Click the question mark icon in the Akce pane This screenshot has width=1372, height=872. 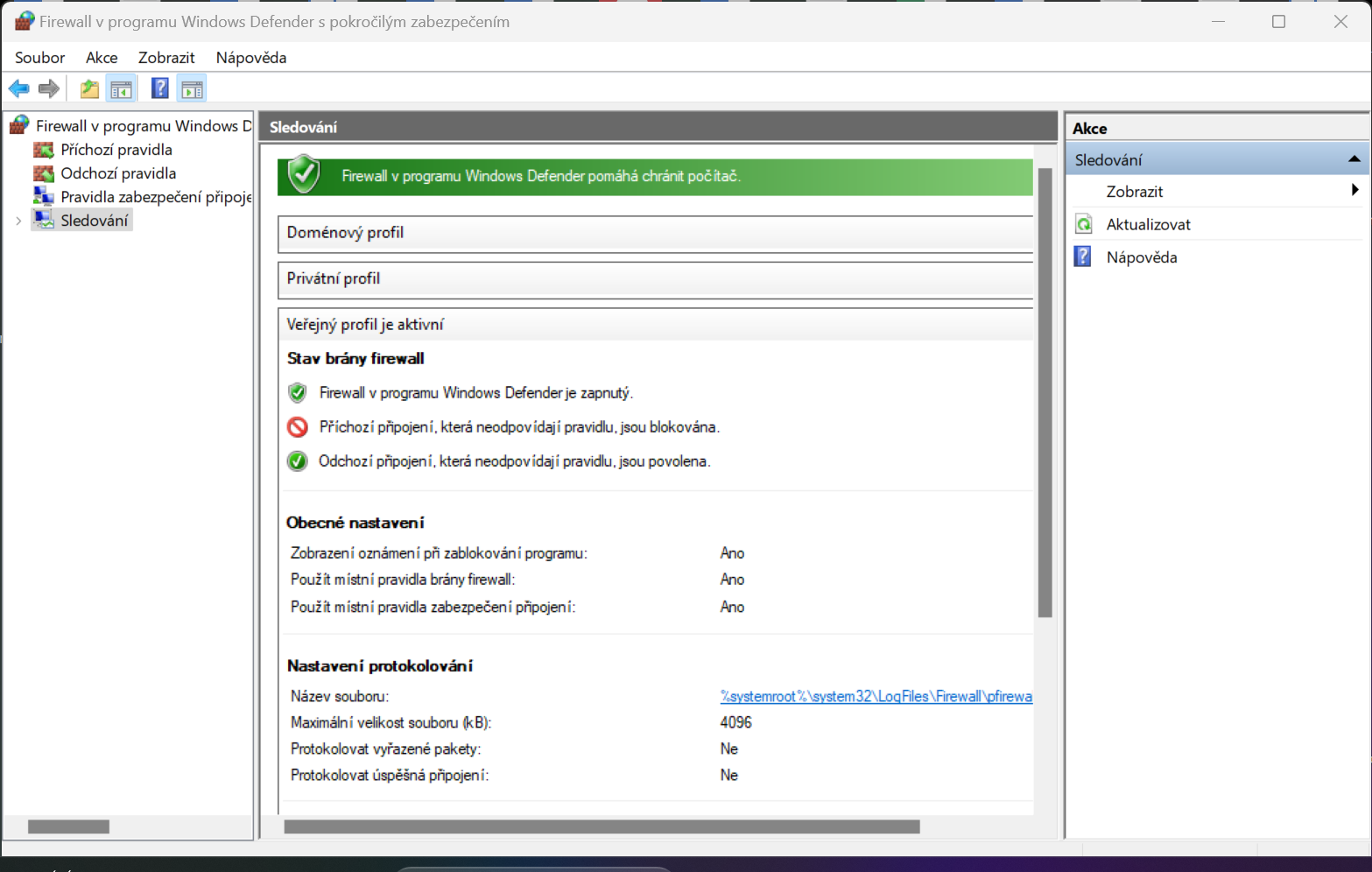coord(1084,257)
